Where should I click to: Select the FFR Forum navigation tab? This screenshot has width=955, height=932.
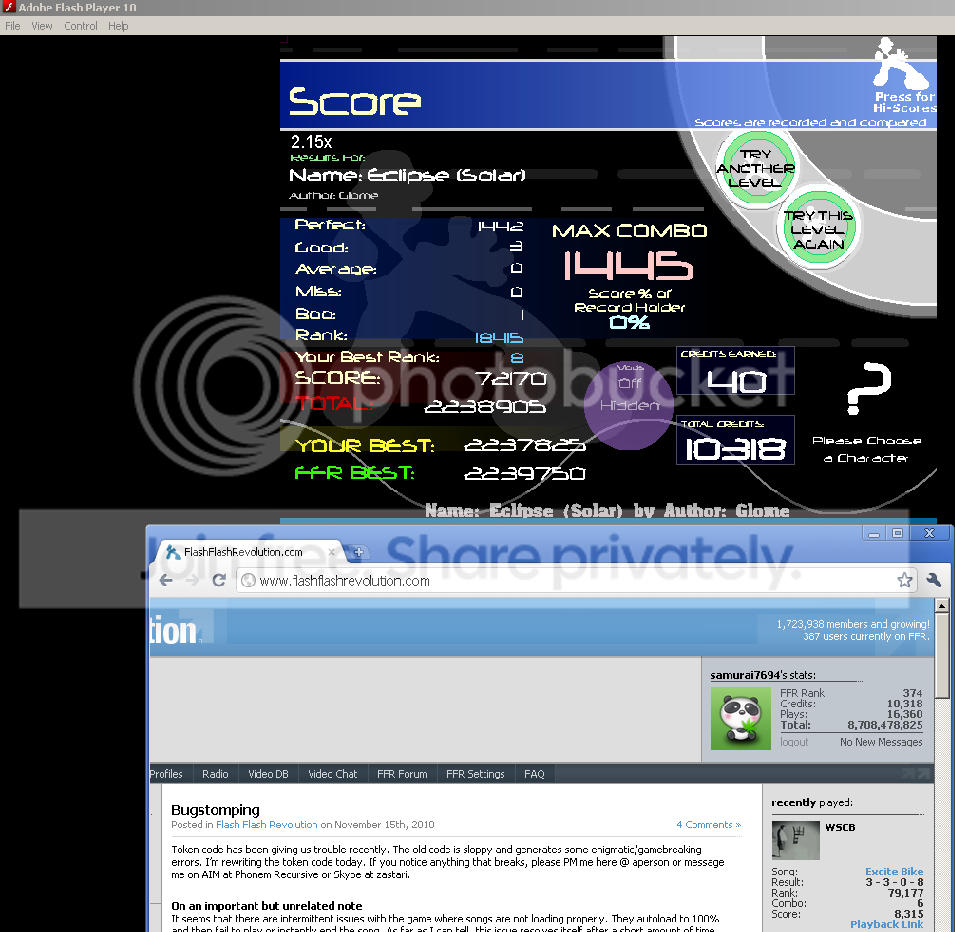coord(402,774)
